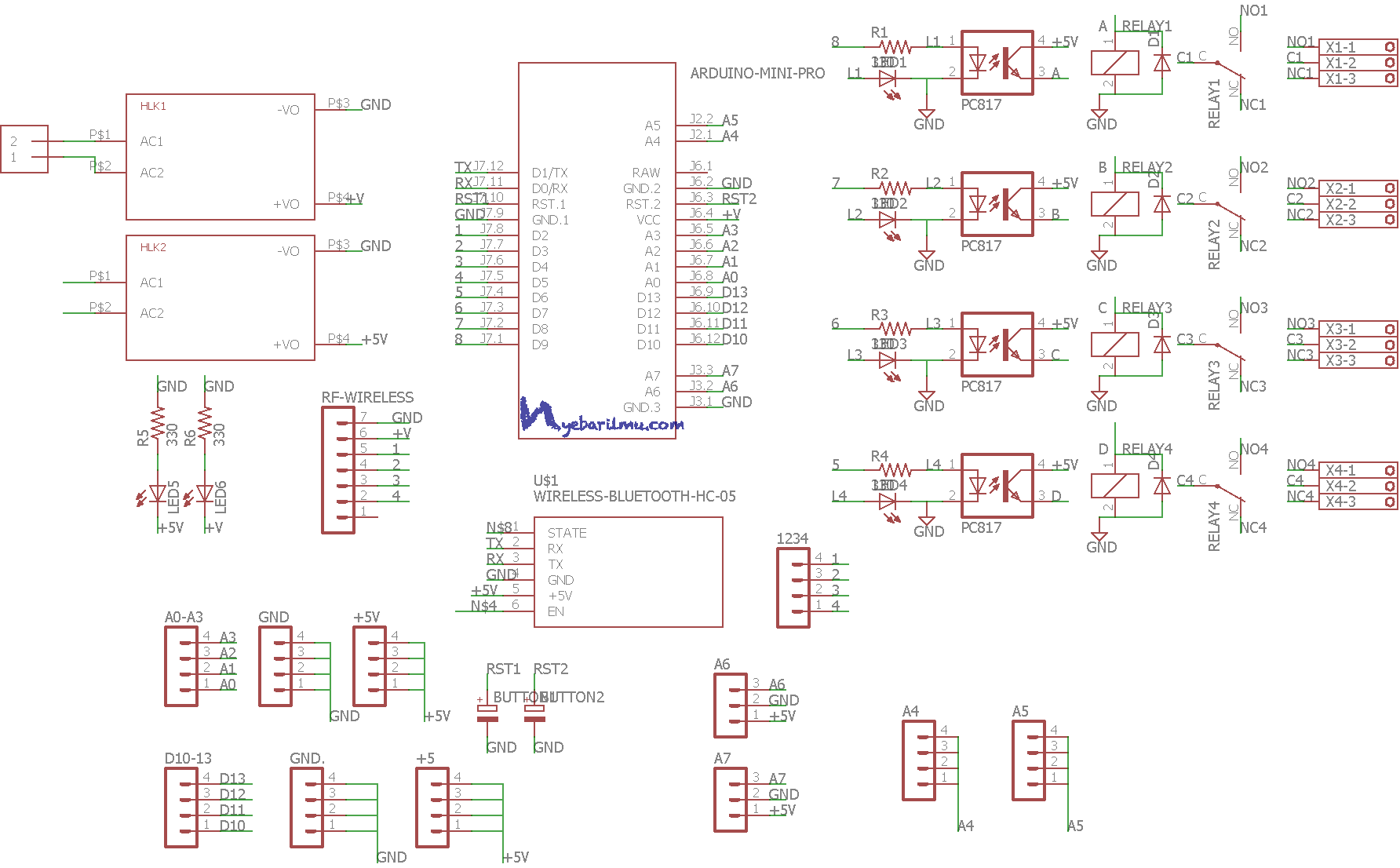Image resolution: width=1400 pixels, height=868 pixels.
Task: Select the HLK2 power module block
Action: pyautogui.click(x=221, y=297)
